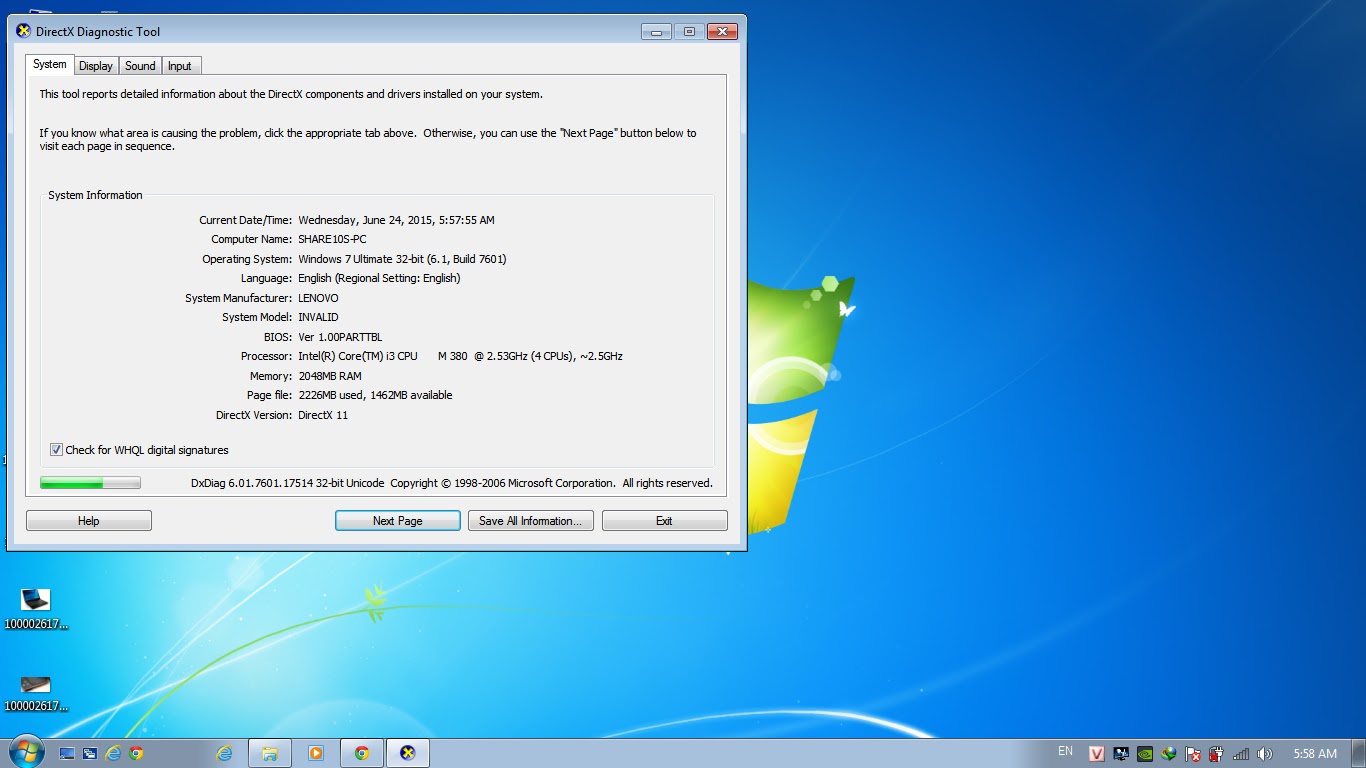Click EN language indicator in tray
The height and width of the screenshot is (768, 1366).
[1065, 751]
